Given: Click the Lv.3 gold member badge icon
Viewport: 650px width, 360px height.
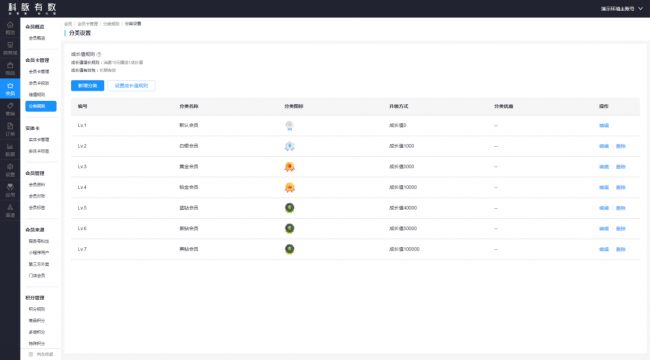Looking at the screenshot, I should point(289,167).
